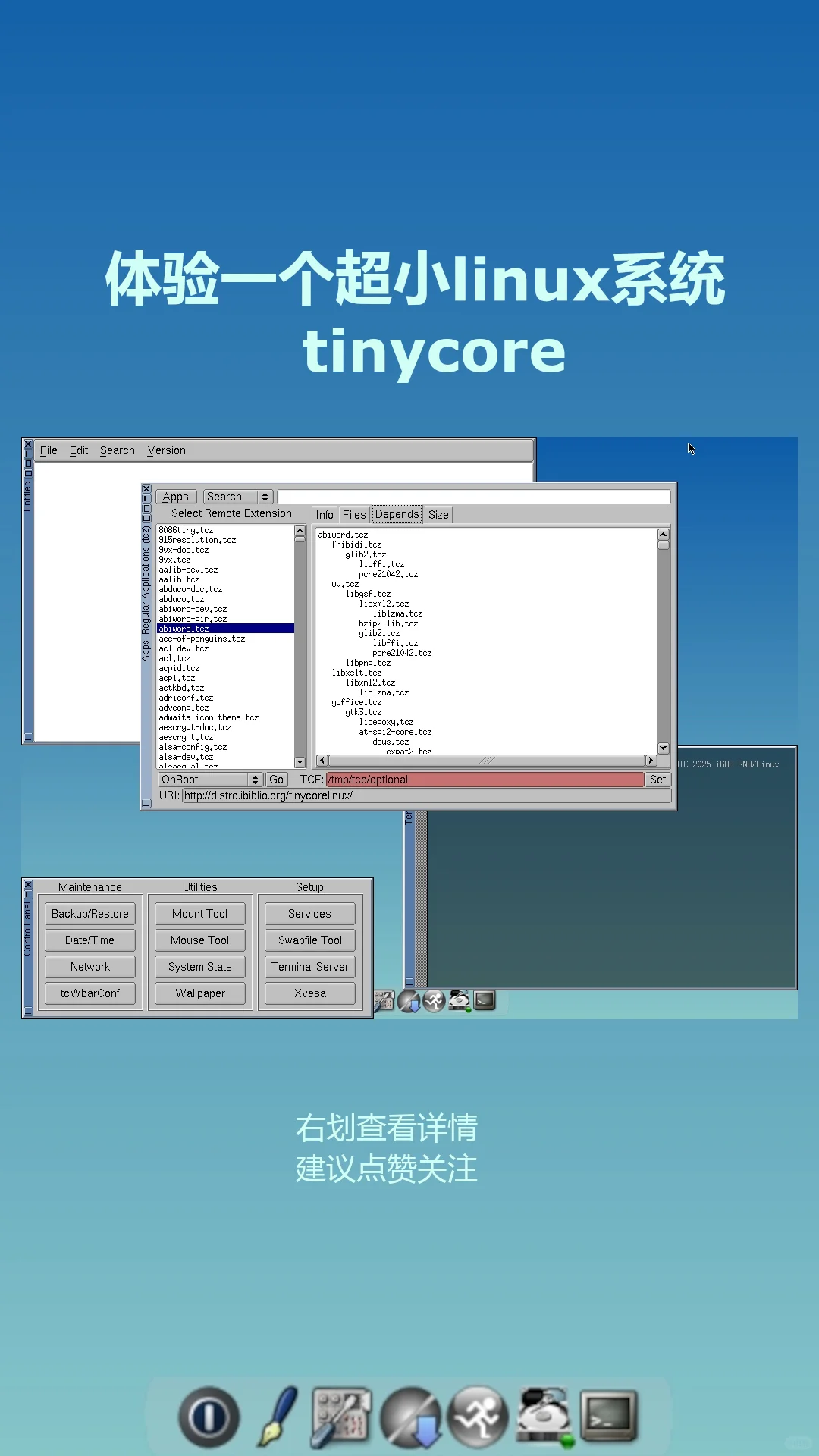
Task: Select the Depends tab
Action: 397,514
